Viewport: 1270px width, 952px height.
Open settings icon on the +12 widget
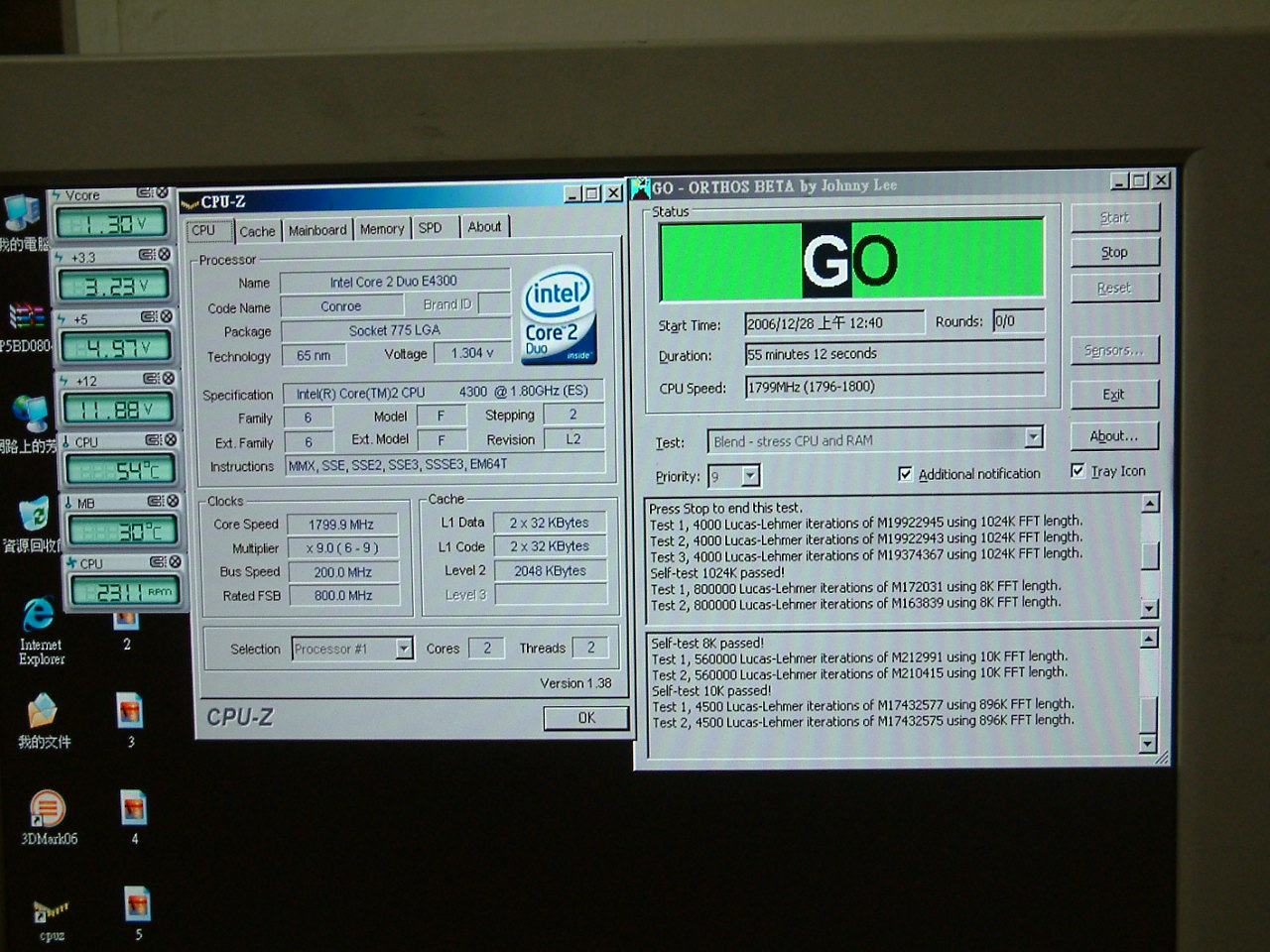tap(151, 378)
